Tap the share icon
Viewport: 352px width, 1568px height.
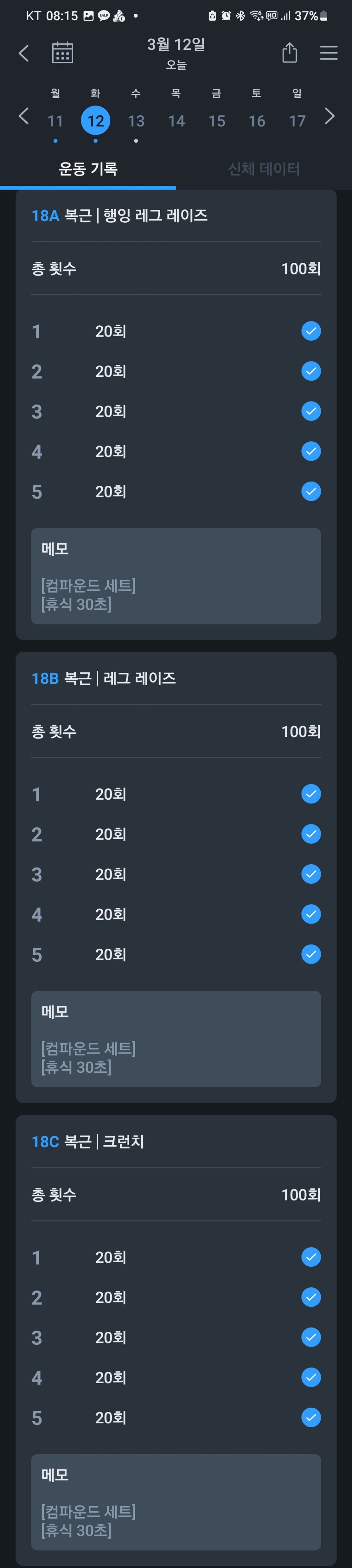(x=289, y=53)
